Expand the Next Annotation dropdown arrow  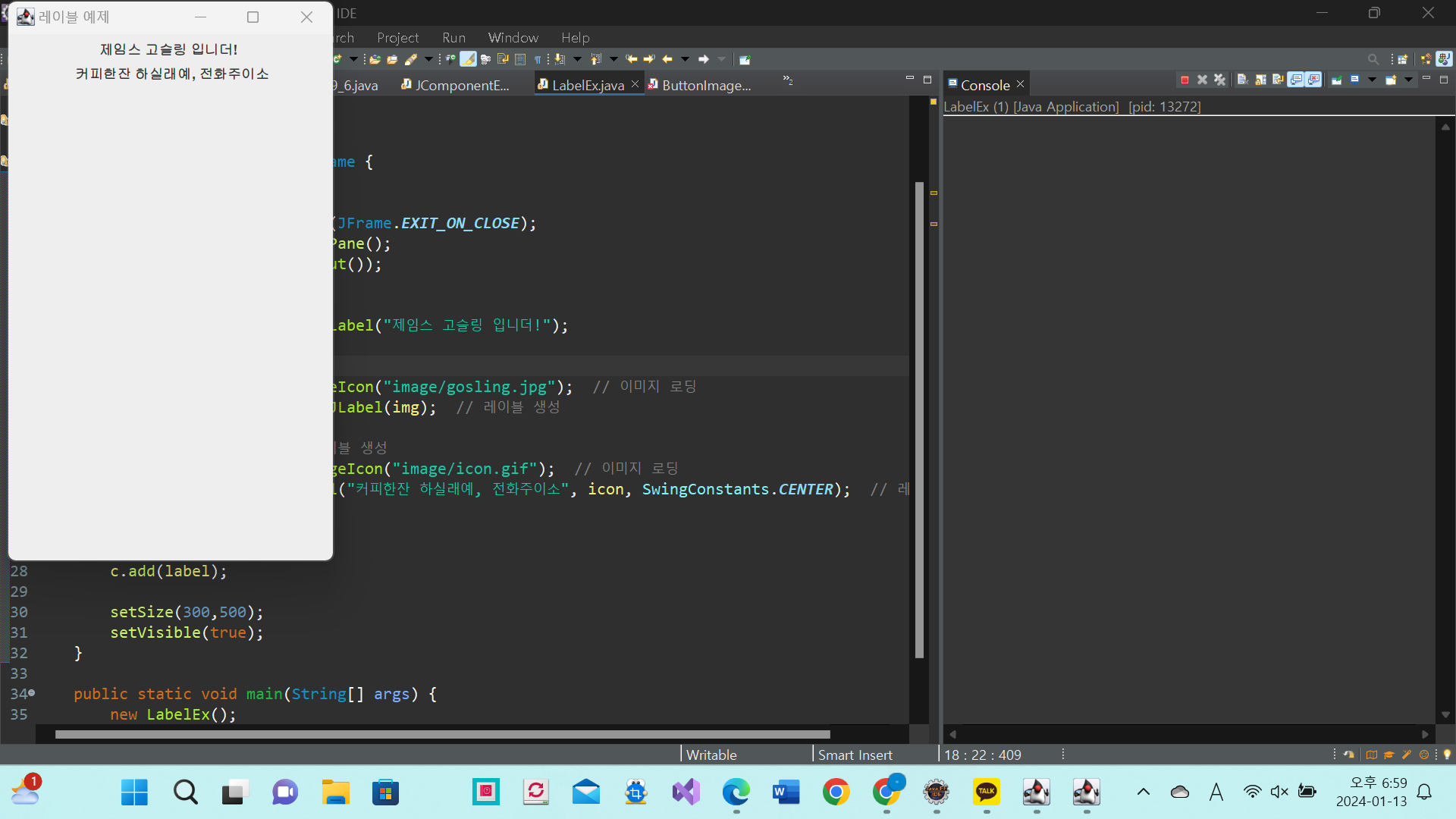click(x=577, y=59)
